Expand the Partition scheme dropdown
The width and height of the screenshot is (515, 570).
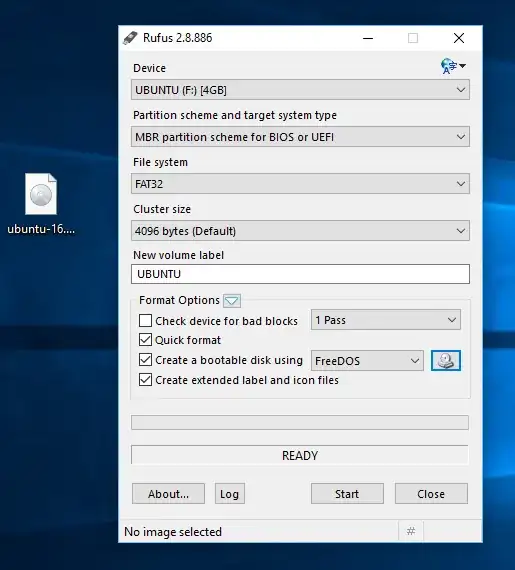(x=300, y=137)
